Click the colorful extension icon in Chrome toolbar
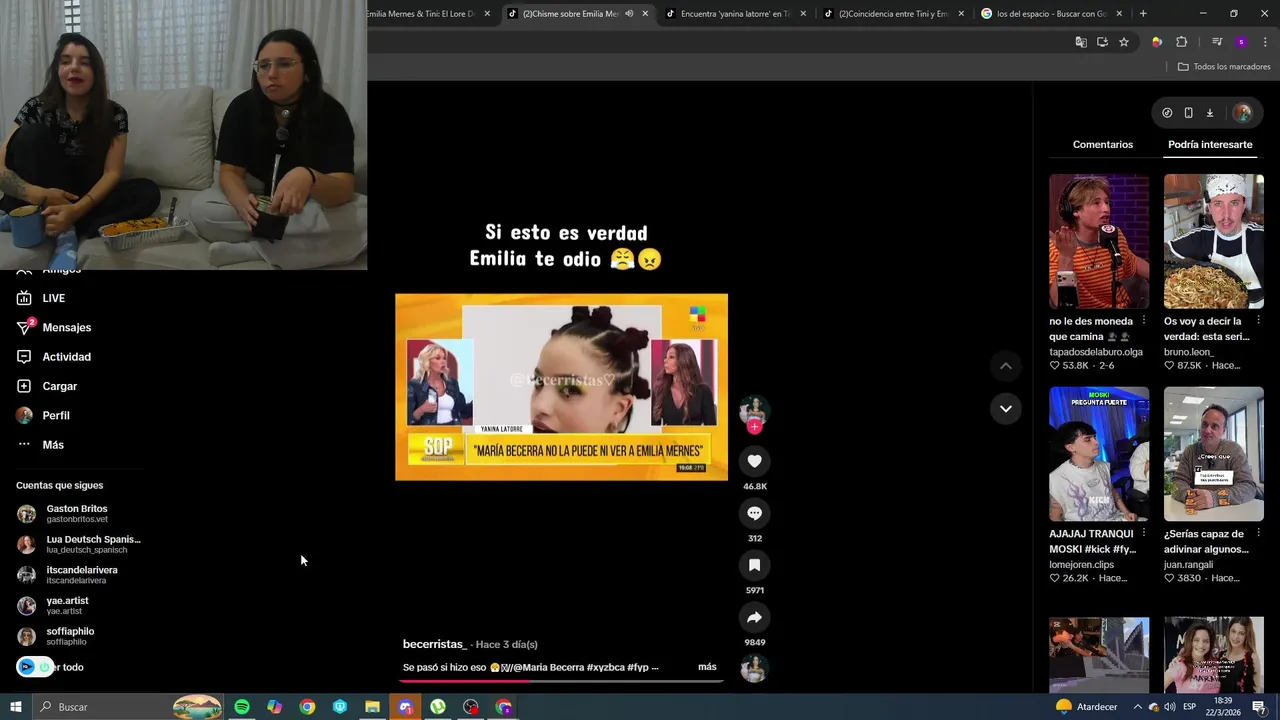Image resolution: width=1280 pixels, height=720 pixels. click(1157, 42)
